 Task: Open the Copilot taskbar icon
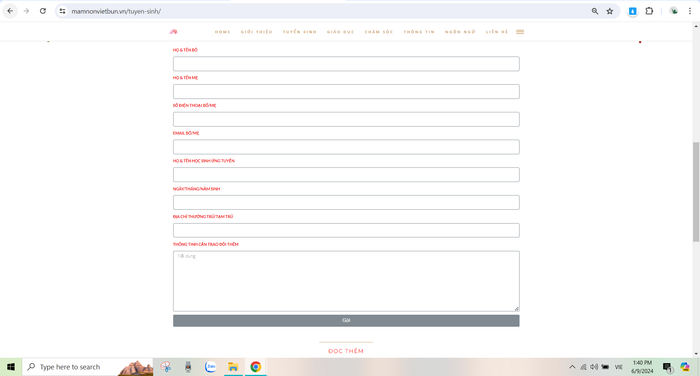click(x=685, y=367)
